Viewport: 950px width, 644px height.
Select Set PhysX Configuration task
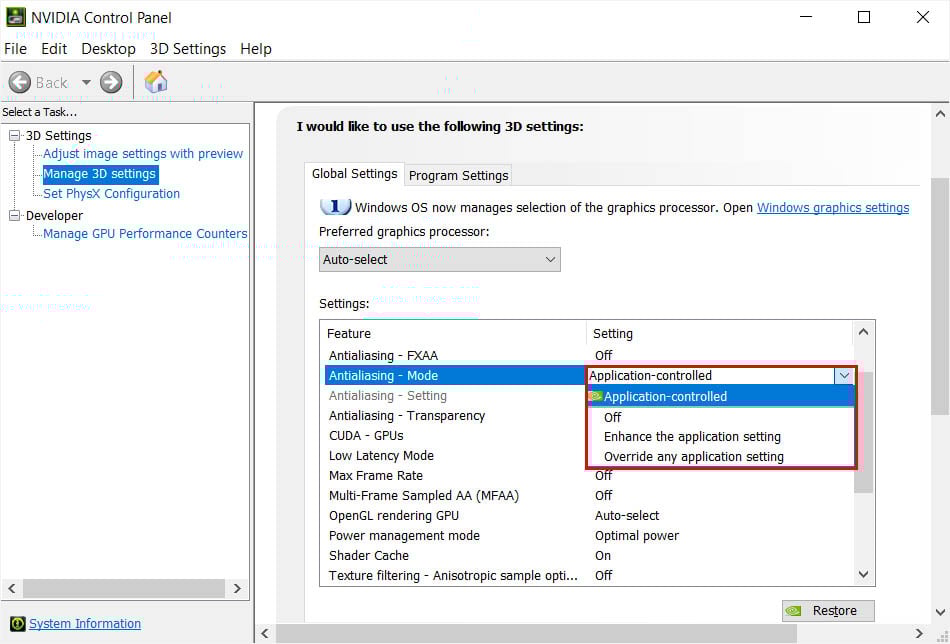tap(111, 194)
